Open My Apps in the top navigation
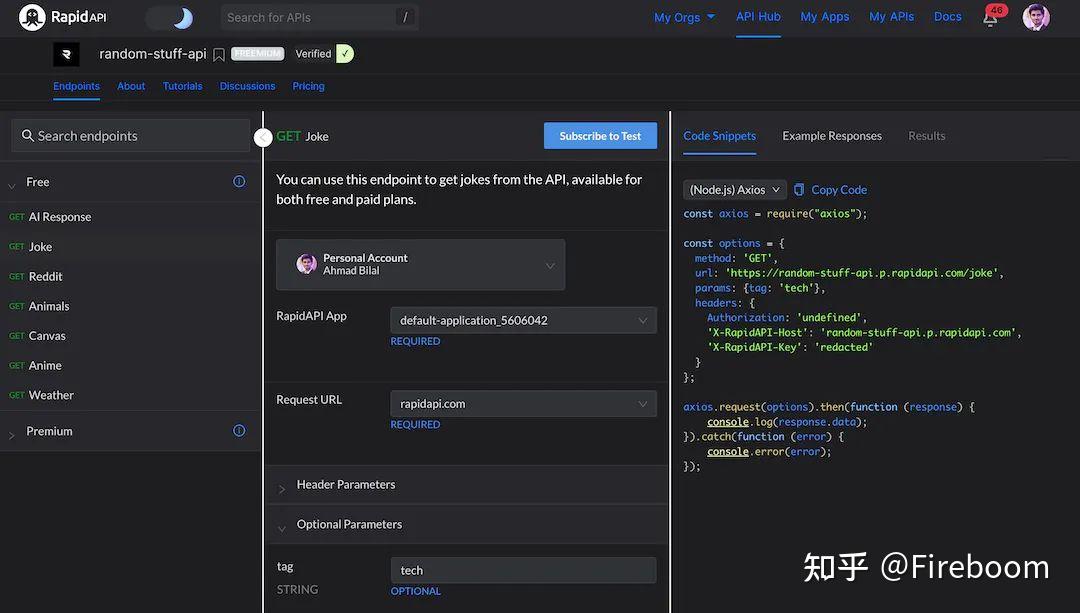Viewport: 1080px width, 613px height. point(824,17)
